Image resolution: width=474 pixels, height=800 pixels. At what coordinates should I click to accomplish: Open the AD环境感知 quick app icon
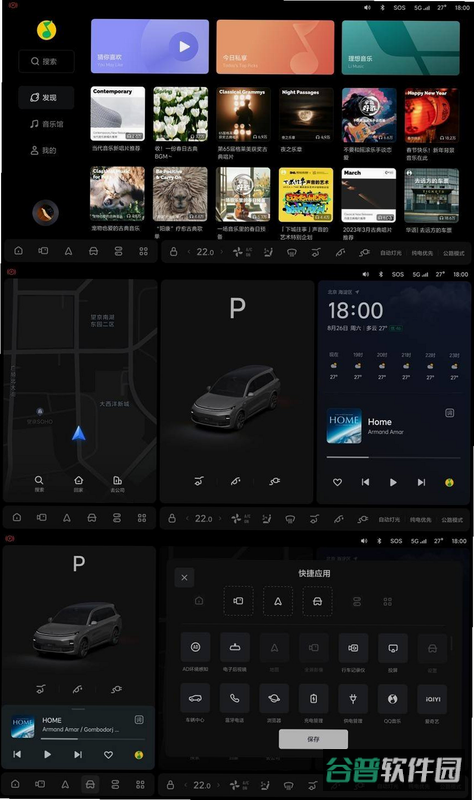(x=195, y=647)
